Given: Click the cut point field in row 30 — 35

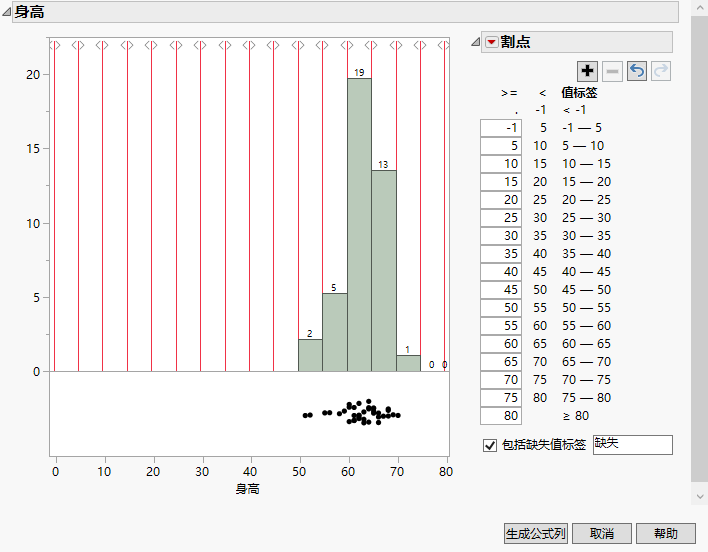Looking at the screenshot, I should pyautogui.click(x=501, y=236).
